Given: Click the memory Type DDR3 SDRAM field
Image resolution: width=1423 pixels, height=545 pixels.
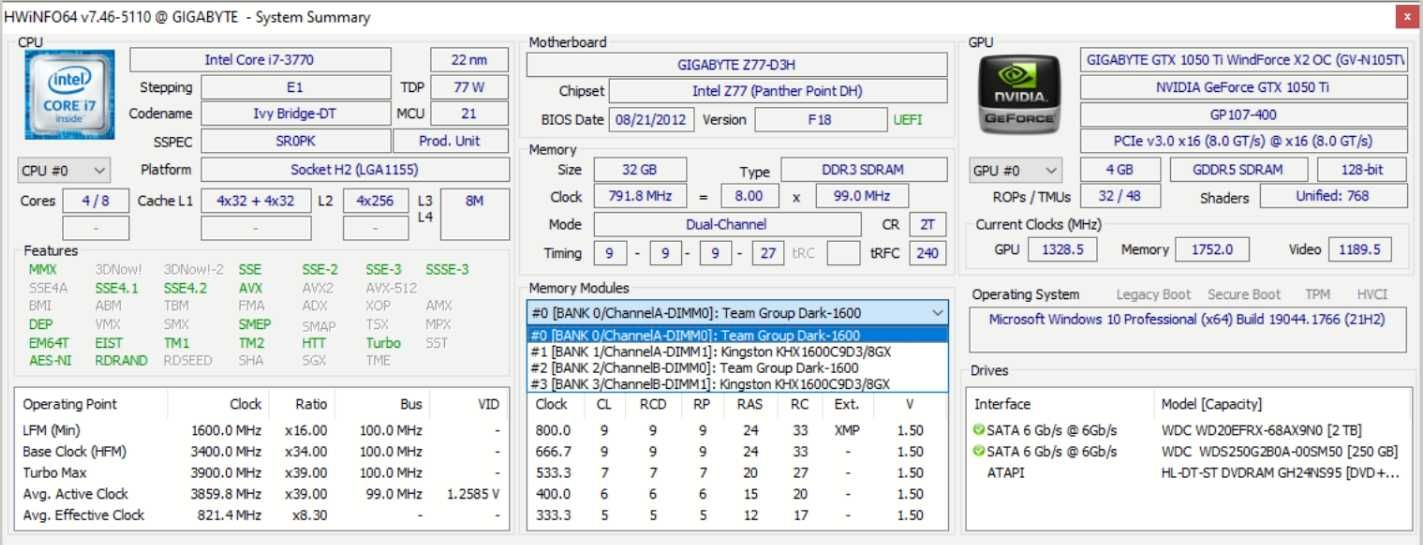Looking at the screenshot, I should click(x=864, y=171).
